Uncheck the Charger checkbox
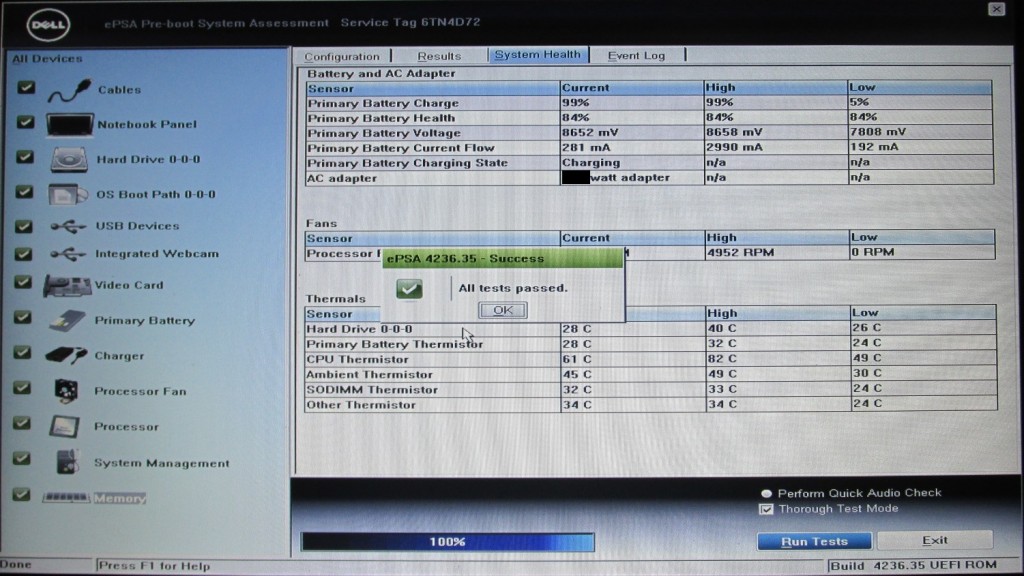 pyautogui.click(x=22, y=353)
